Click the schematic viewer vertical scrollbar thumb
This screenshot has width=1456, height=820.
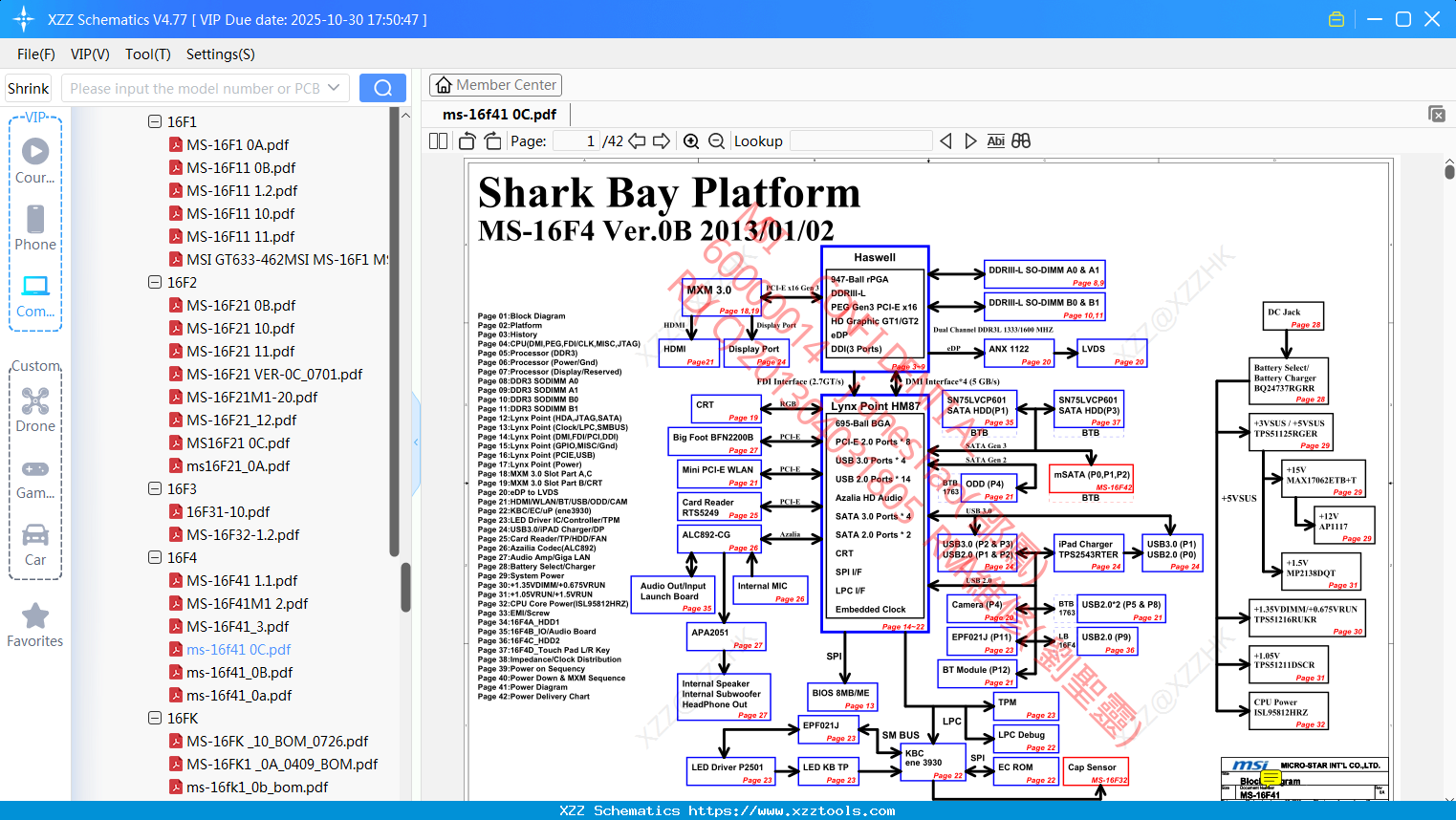point(1449,172)
